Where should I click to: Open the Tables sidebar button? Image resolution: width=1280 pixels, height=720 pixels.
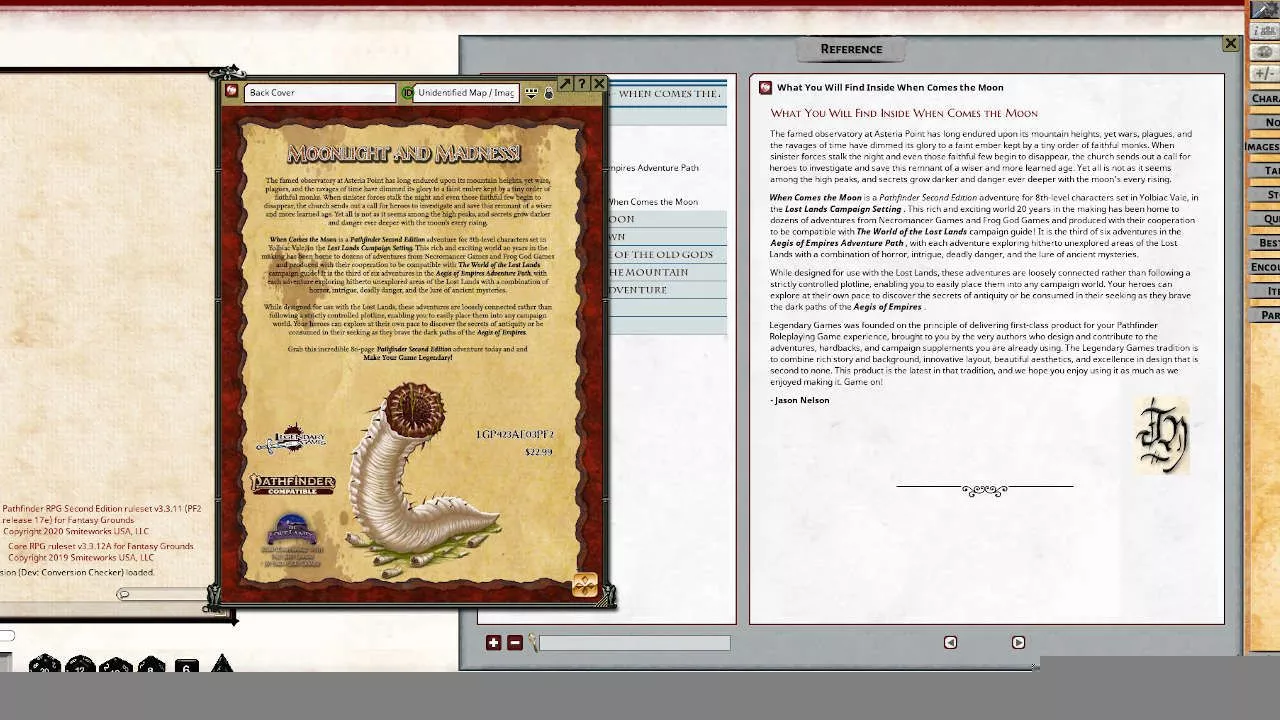coord(1264,170)
